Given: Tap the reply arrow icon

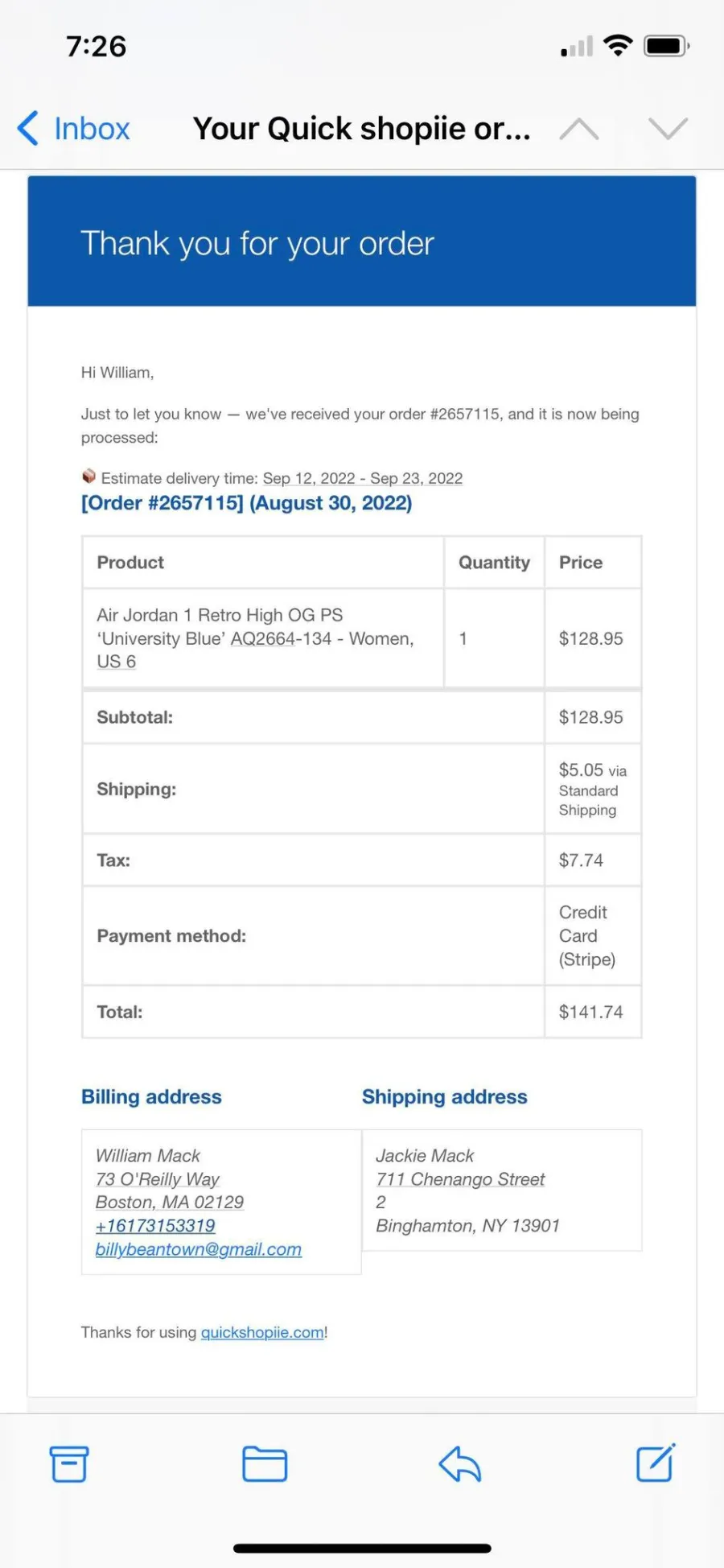Looking at the screenshot, I should coord(460,1463).
